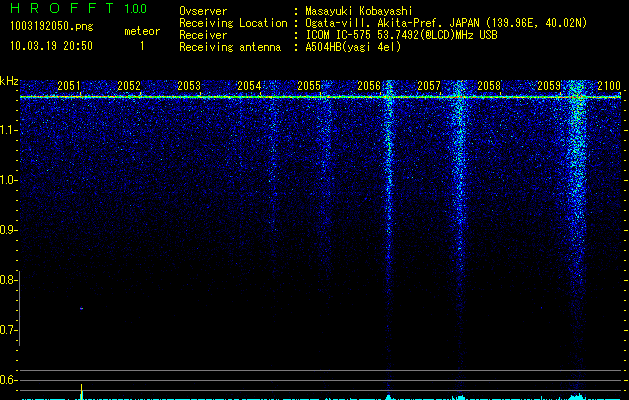Click the Ogata-vill. Akita-Pref. JAPAN location text

pos(446,23)
